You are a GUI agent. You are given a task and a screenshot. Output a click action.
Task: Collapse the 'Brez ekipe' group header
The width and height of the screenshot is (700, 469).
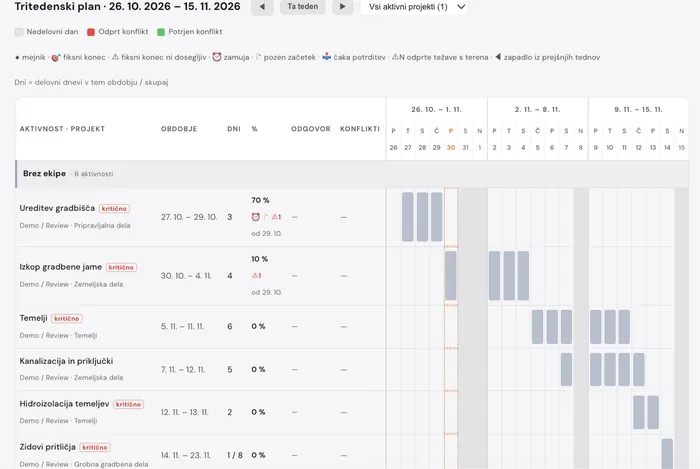pyautogui.click(x=352, y=174)
